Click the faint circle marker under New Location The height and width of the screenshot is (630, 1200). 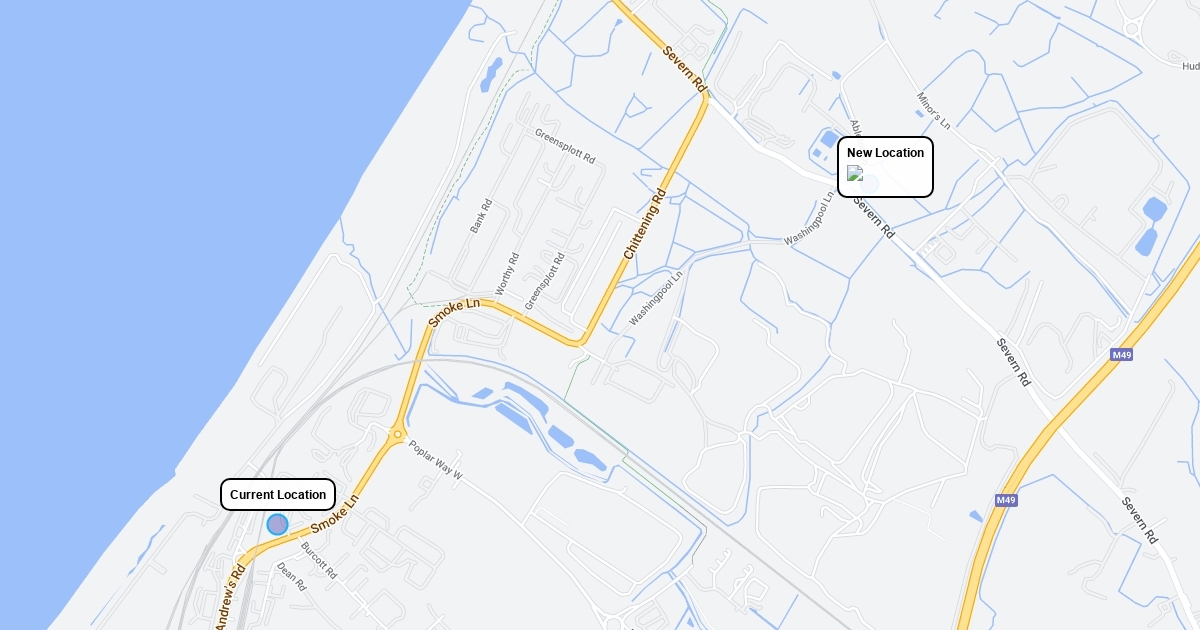[869, 183]
